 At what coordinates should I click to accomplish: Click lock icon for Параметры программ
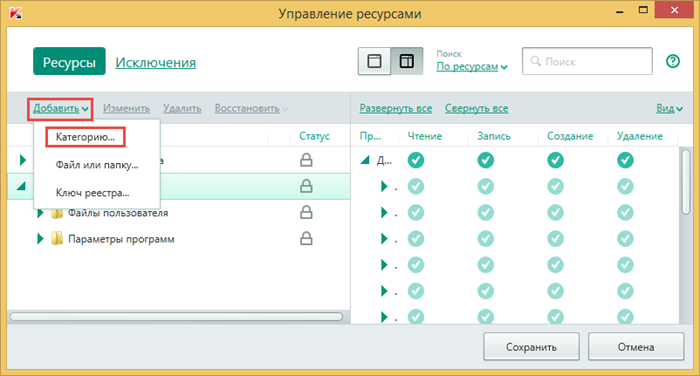(x=306, y=238)
